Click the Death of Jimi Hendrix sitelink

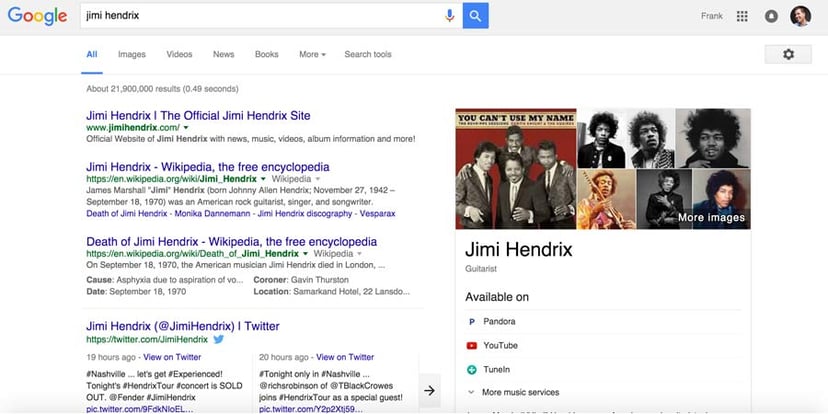(x=127, y=214)
